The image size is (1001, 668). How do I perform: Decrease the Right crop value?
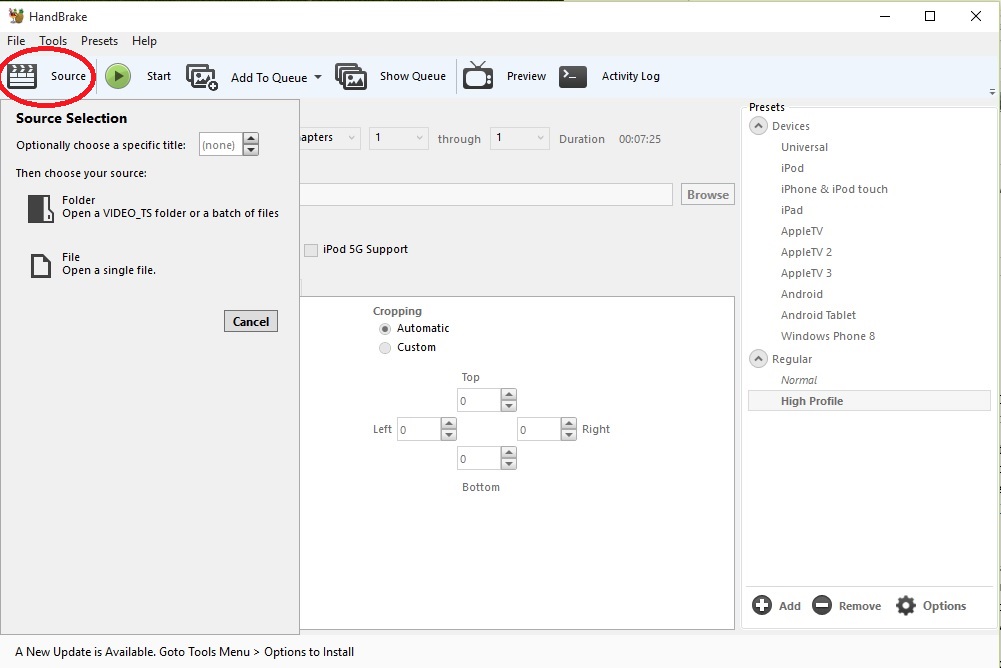click(569, 435)
